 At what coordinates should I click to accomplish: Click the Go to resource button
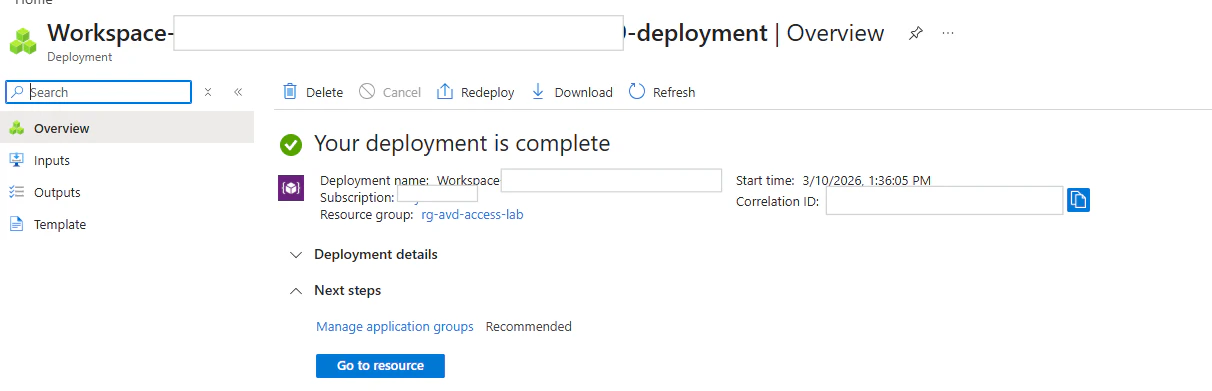(x=380, y=366)
